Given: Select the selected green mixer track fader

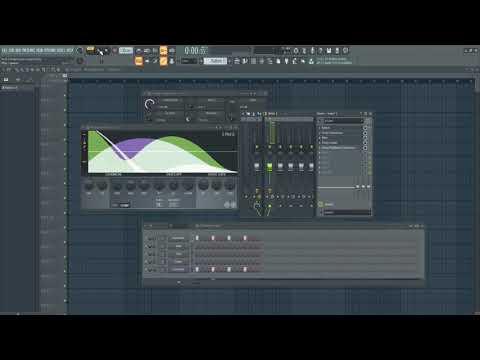Looking at the screenshot, I should point(269,166).
